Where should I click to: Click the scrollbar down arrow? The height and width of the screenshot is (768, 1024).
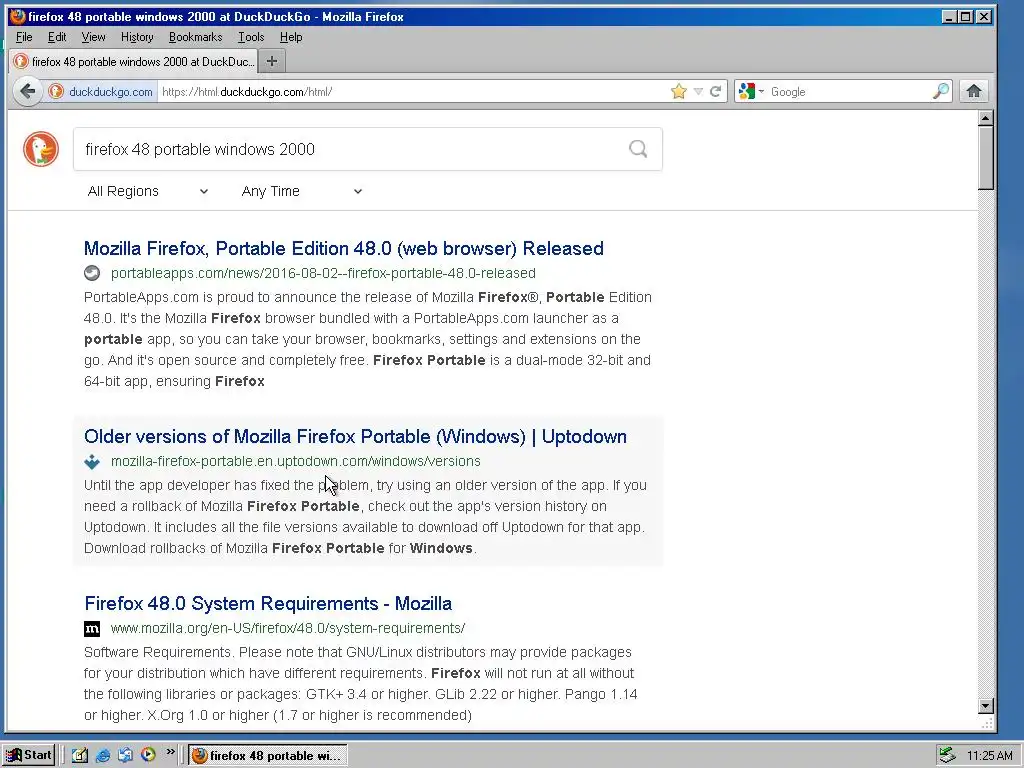pos(985,706)
